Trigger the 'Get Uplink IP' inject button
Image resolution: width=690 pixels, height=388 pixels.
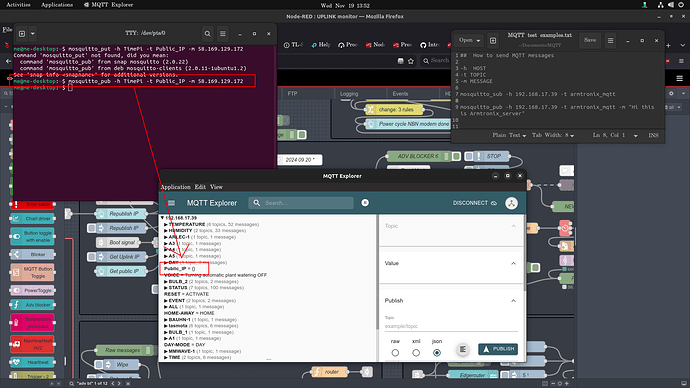(x=91, y=257)
